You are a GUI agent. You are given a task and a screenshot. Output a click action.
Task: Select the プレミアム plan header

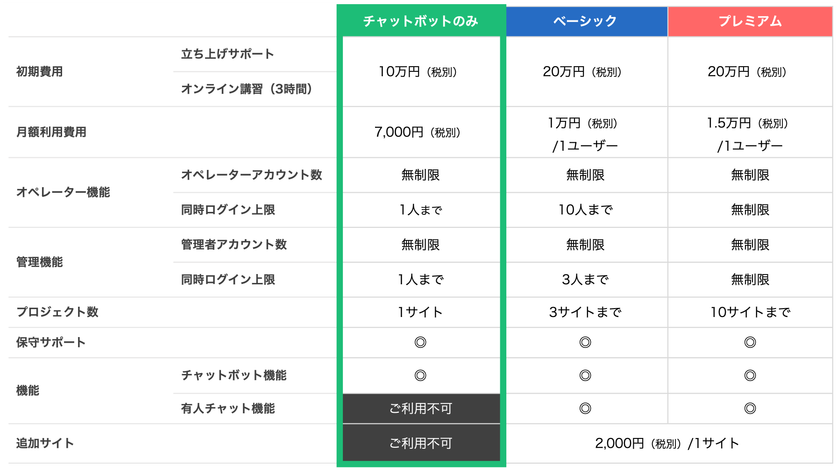click(x=750, y=21)
